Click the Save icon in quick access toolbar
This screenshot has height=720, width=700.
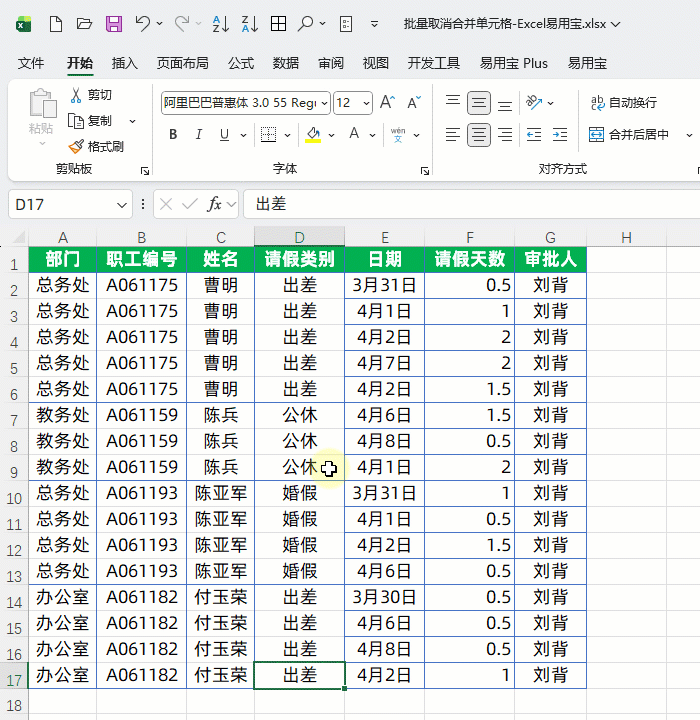pyautogui.click(x=114, y=23)
